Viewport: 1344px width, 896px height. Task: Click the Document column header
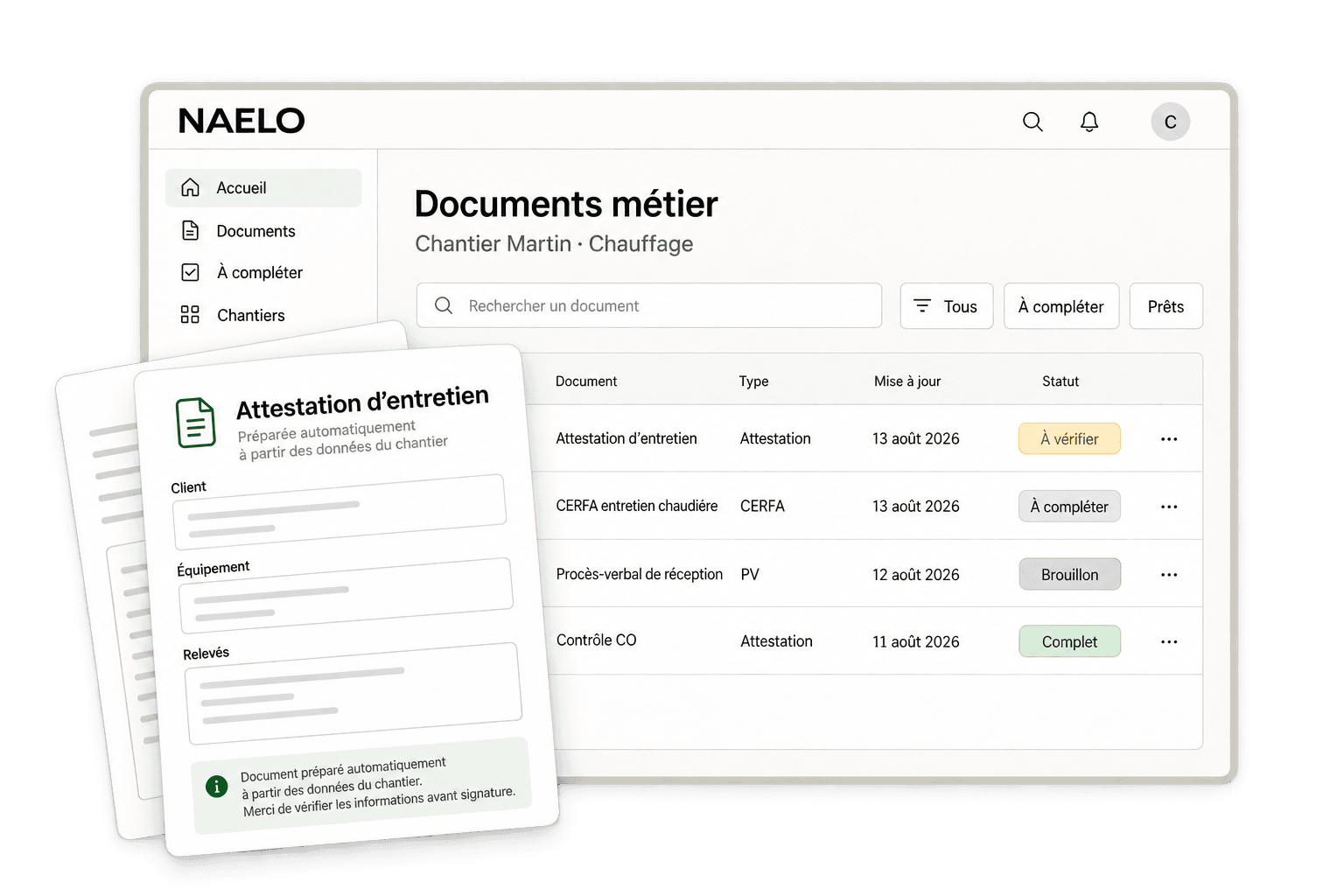tap(586, 381)
